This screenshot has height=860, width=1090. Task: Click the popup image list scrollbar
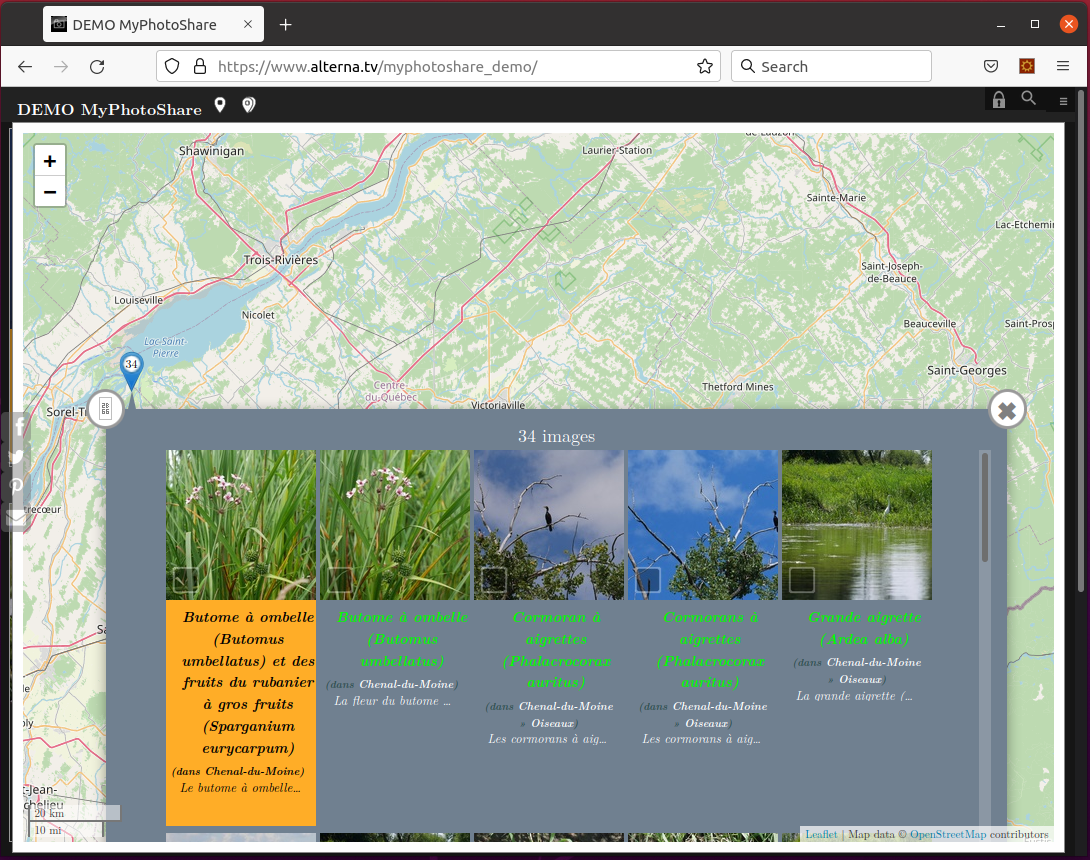coord(984,508)
